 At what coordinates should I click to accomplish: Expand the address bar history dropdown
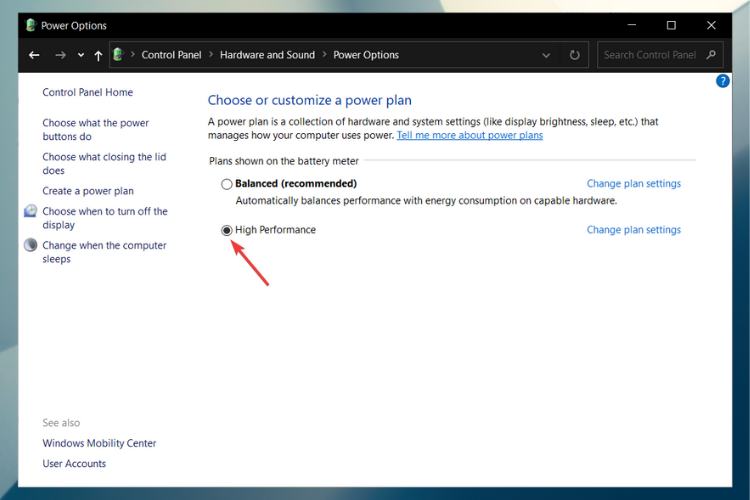pos(546,55)
